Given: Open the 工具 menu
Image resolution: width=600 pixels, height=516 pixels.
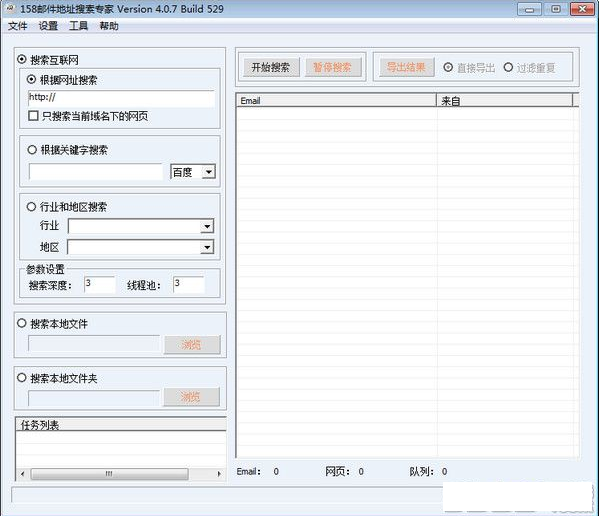Looking at the screenshot, I should pyautogui.click(x=78, y=26).
